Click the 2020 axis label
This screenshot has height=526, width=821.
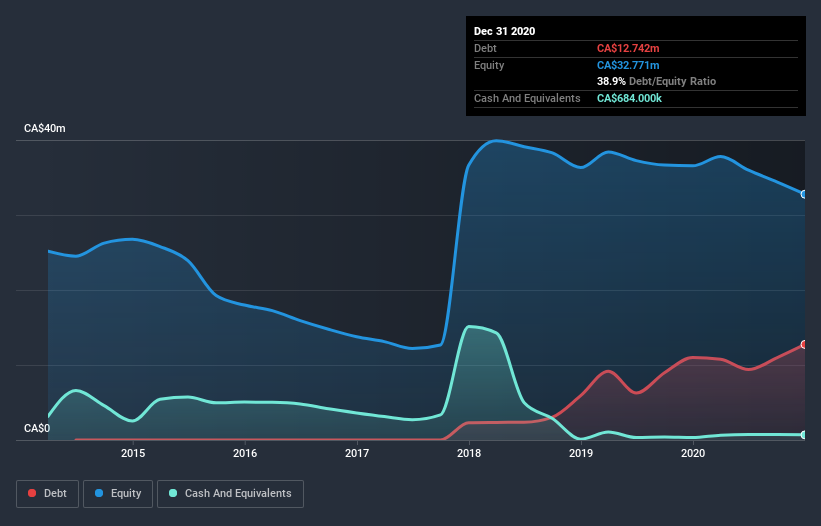(693, 453)
